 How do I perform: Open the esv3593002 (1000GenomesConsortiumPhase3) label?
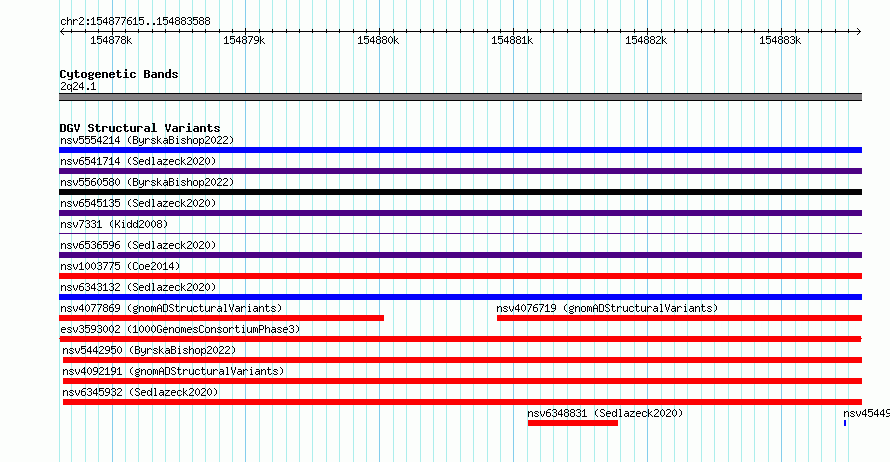coord(180,329)
